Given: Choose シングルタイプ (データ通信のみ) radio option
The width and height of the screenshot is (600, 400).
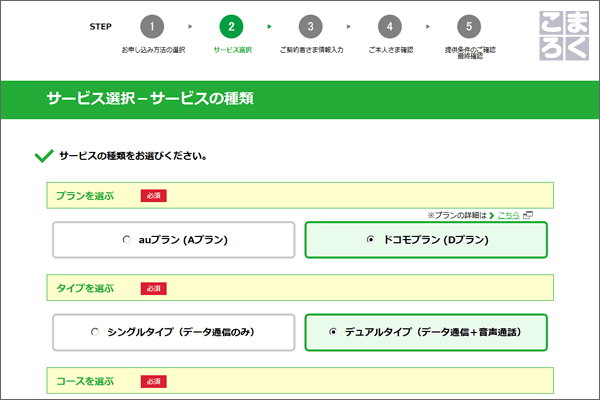Looking at the screenshot, I should pos(95,332).
